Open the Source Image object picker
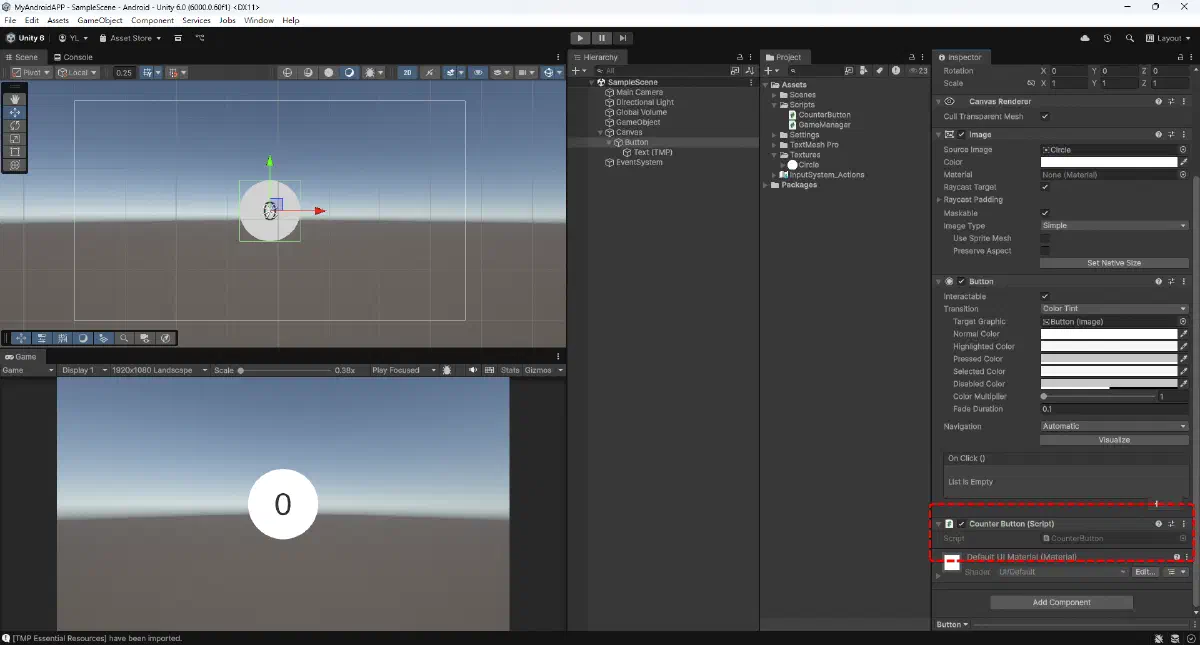This screenshot has height=645, width=1200. [x=1183, y=150]
